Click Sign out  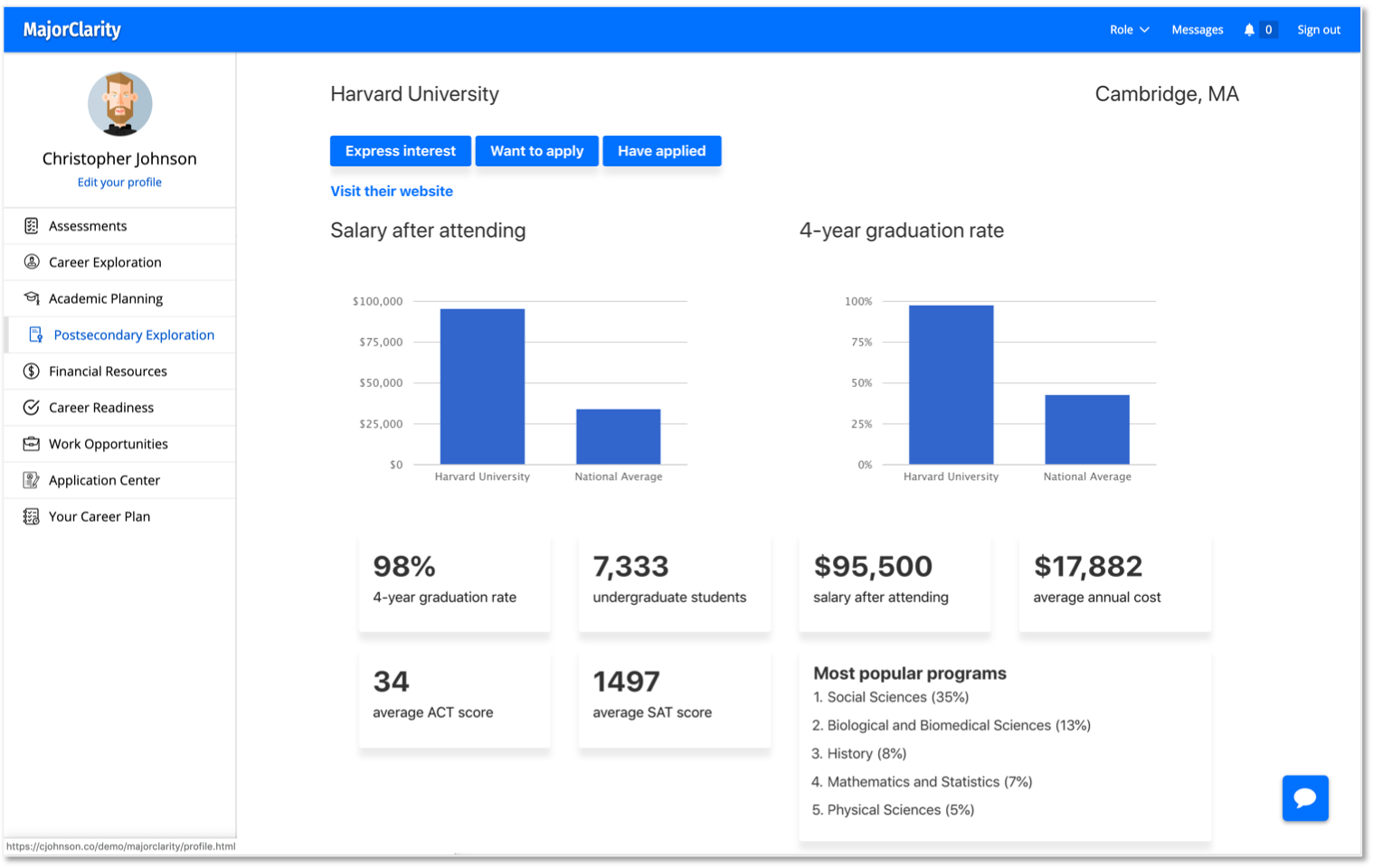[1319, 30]
